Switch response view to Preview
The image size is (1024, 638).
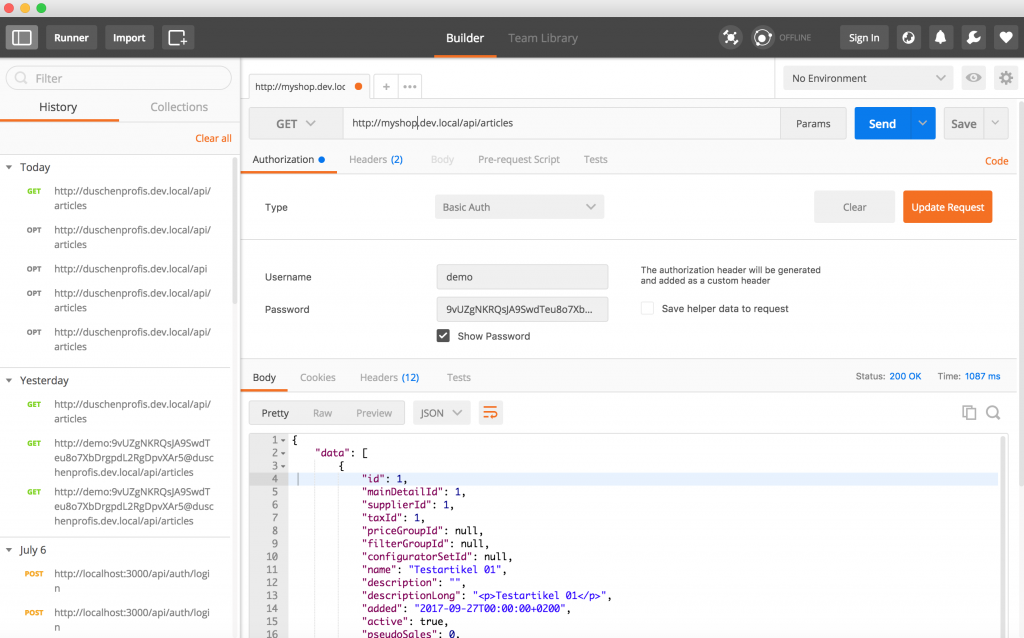[374, 413]
